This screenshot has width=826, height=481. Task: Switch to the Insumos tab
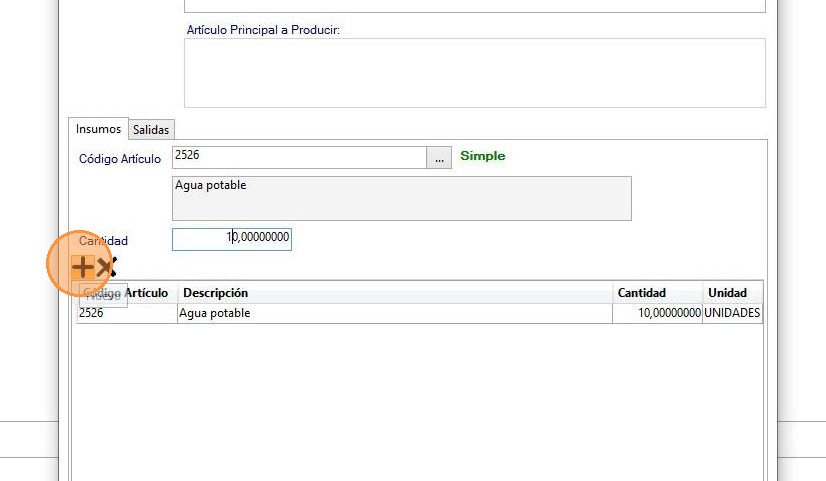pos(98,129)
